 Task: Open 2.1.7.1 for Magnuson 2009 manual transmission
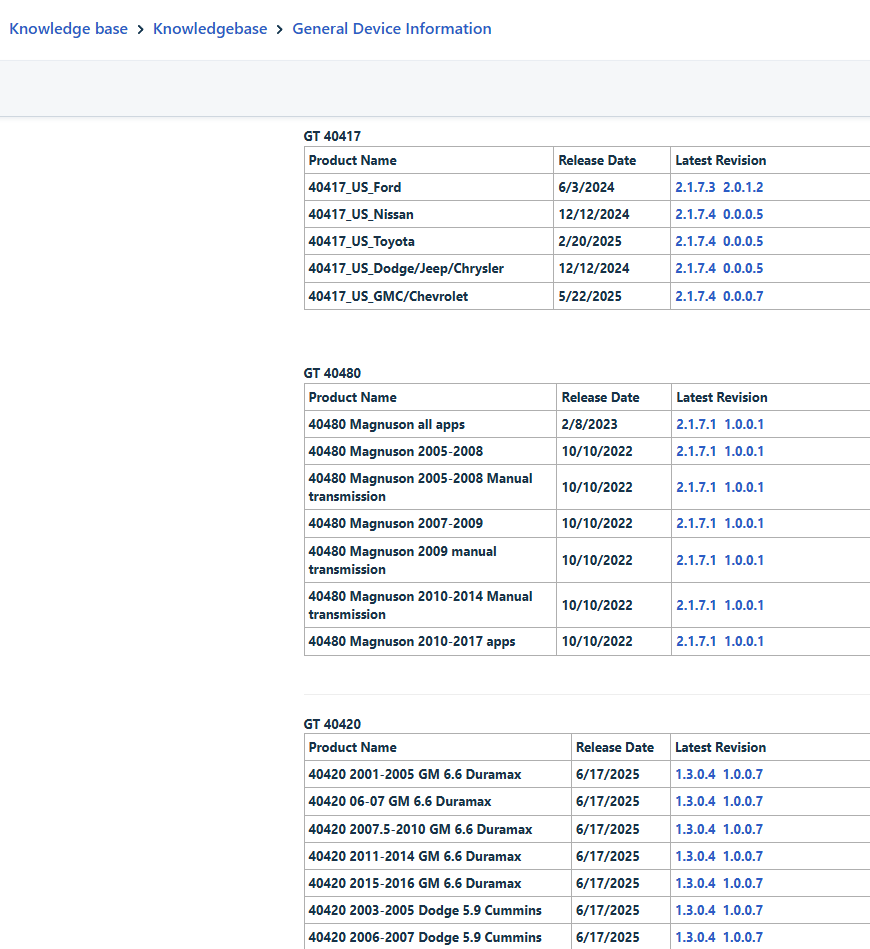click(x=696, y=560)
